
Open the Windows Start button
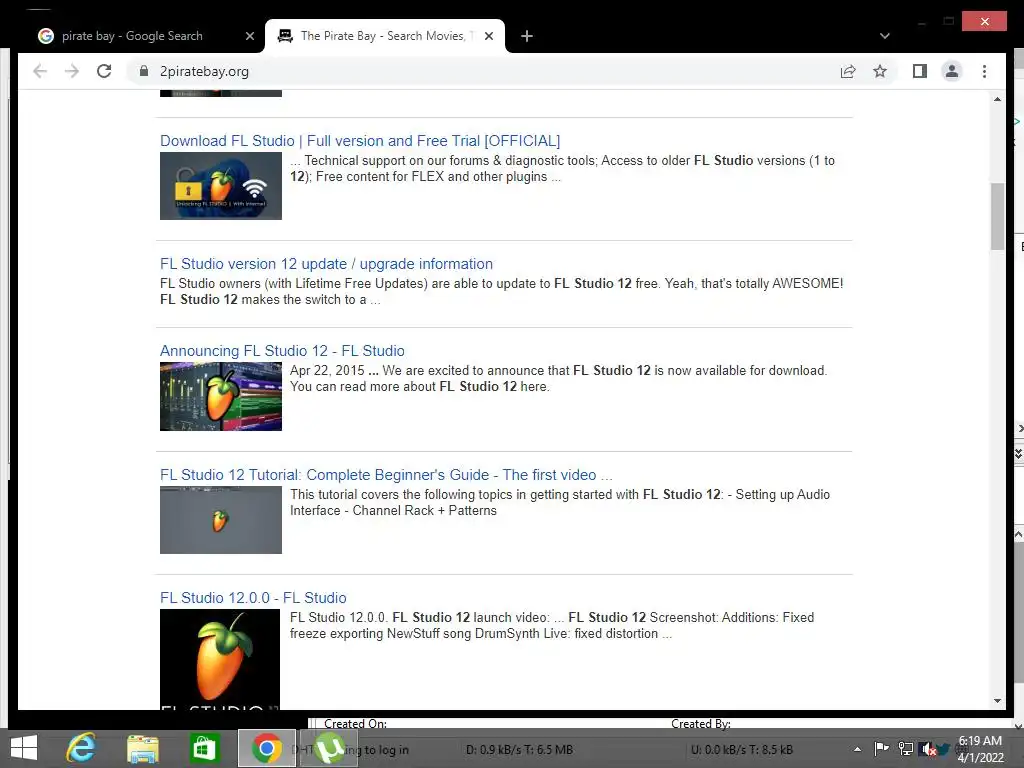[24, 748]
